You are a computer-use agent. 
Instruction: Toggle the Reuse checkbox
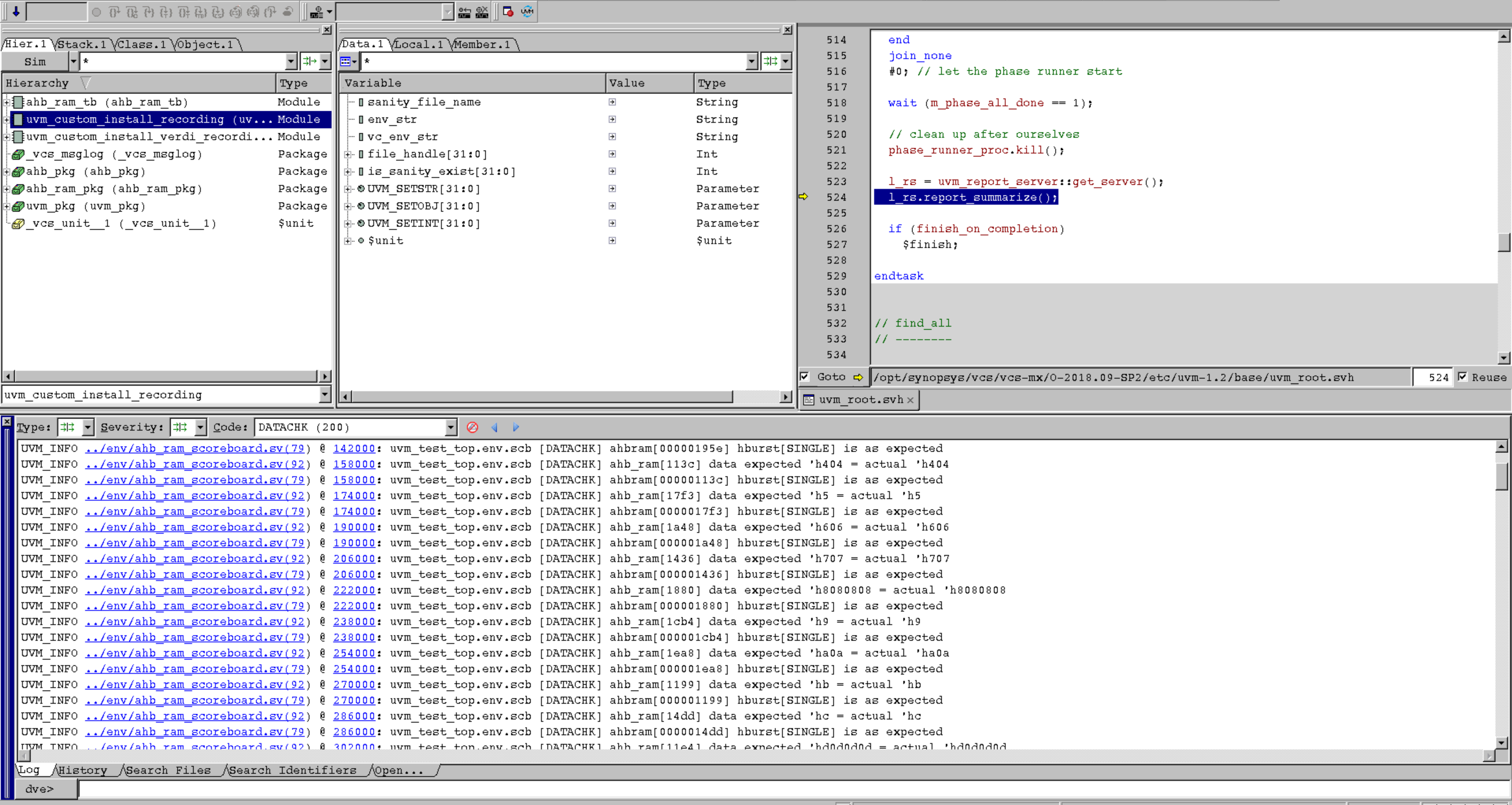(x=1462, y=377)
